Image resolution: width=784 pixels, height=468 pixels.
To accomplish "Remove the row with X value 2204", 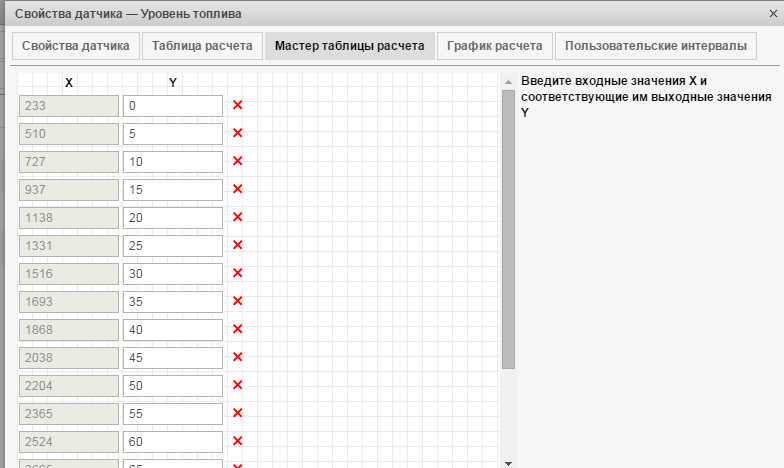I will pyautogui.click(x=238, y=385).
